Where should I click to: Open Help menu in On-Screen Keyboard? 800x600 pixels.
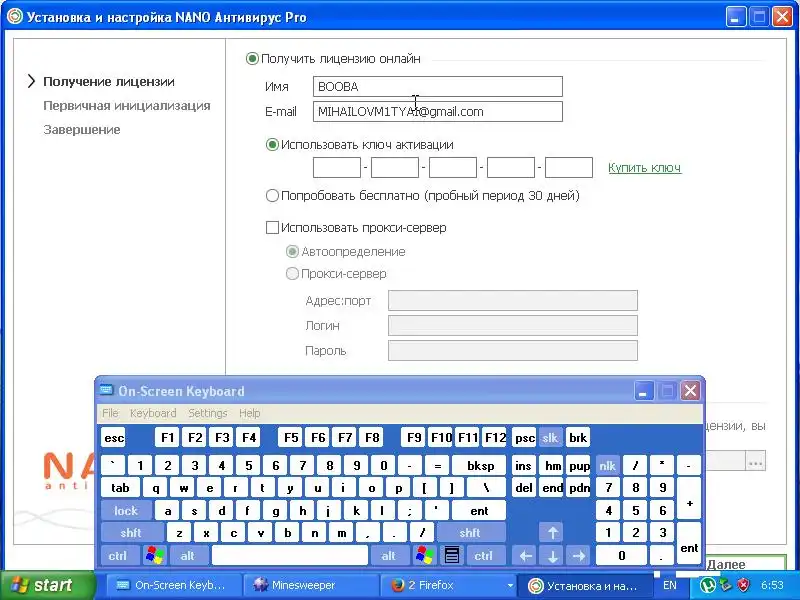pos(249,413)
